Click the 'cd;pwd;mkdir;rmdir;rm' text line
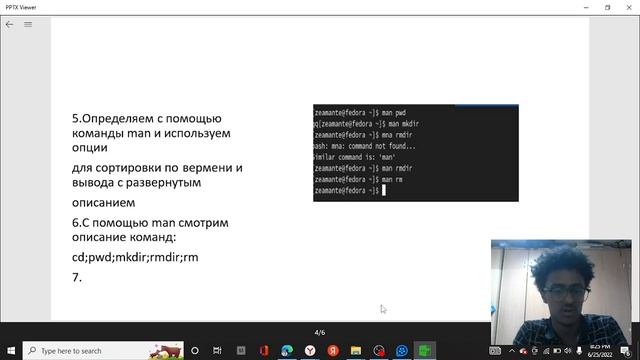Screen dimensions: 640x360 135,257
